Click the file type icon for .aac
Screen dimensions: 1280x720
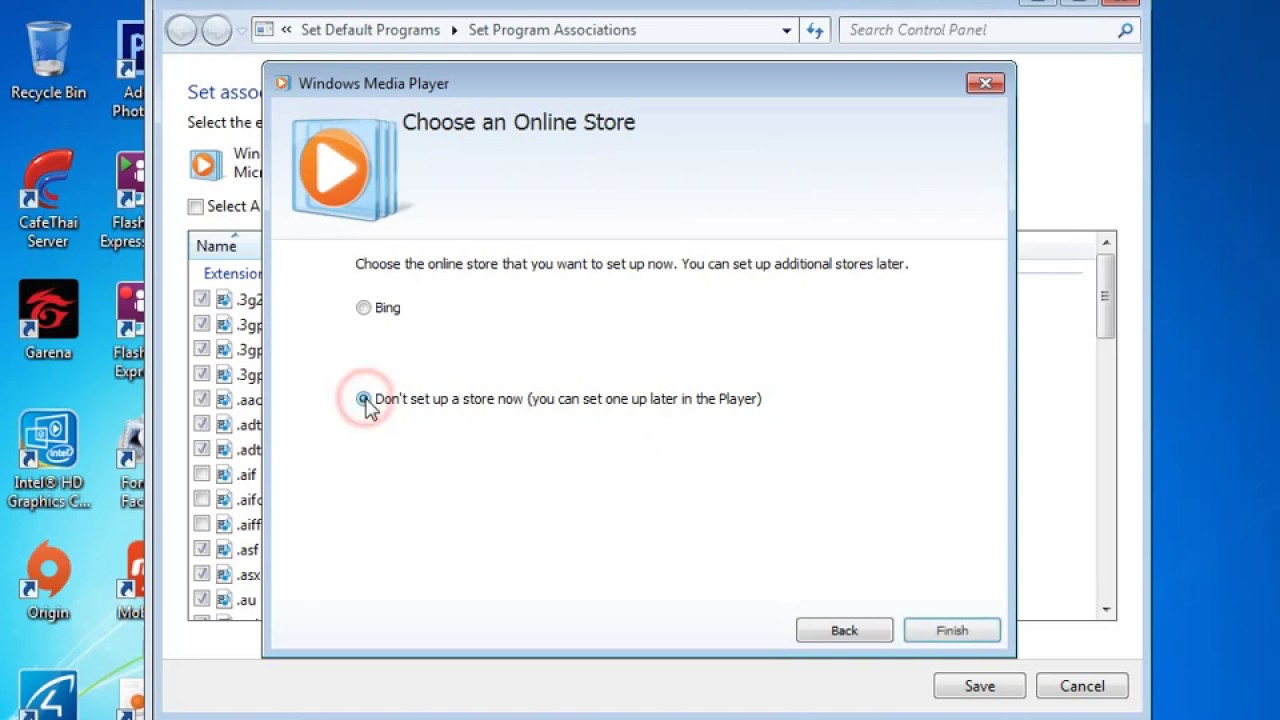[224, 399]
